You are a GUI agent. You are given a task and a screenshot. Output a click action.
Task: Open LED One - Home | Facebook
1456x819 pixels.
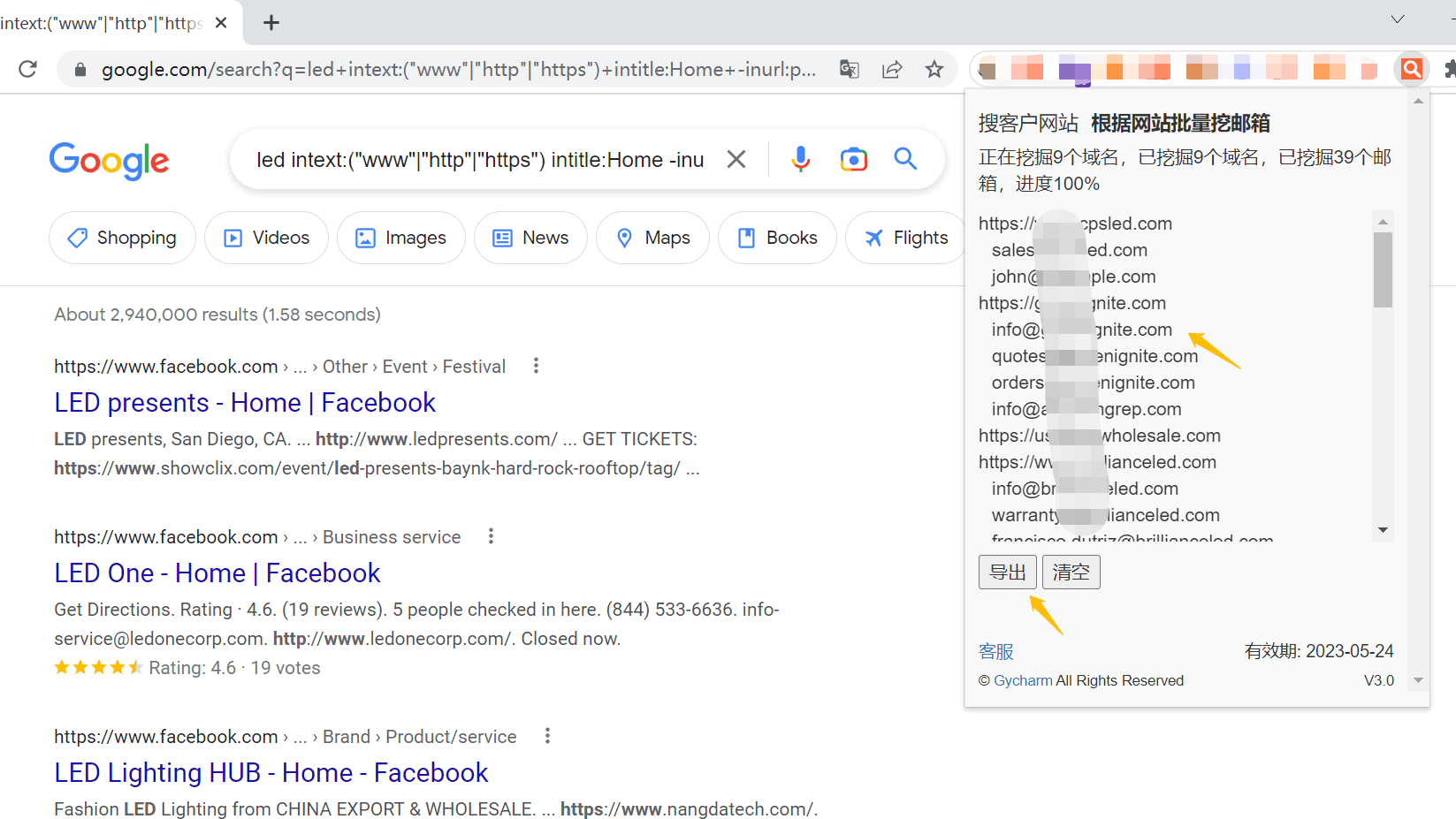point(217,573)
